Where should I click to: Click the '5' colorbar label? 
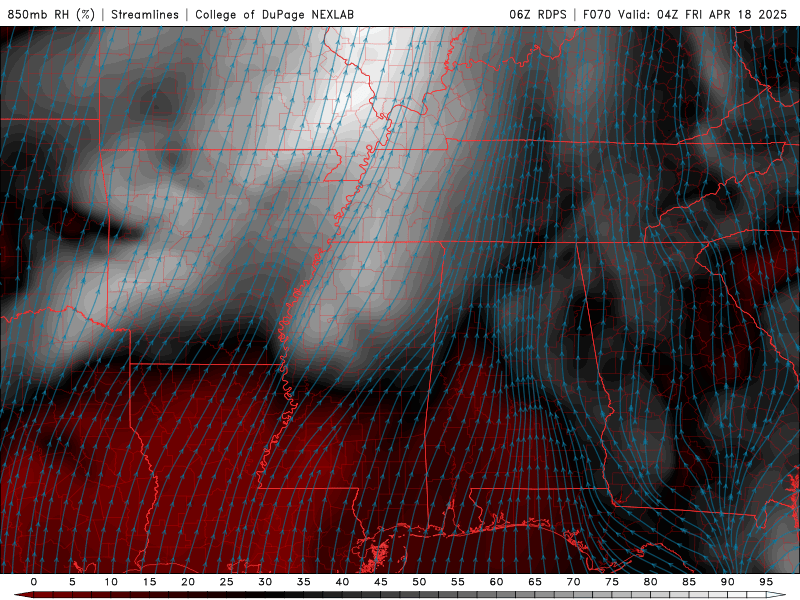click(72, 582)
